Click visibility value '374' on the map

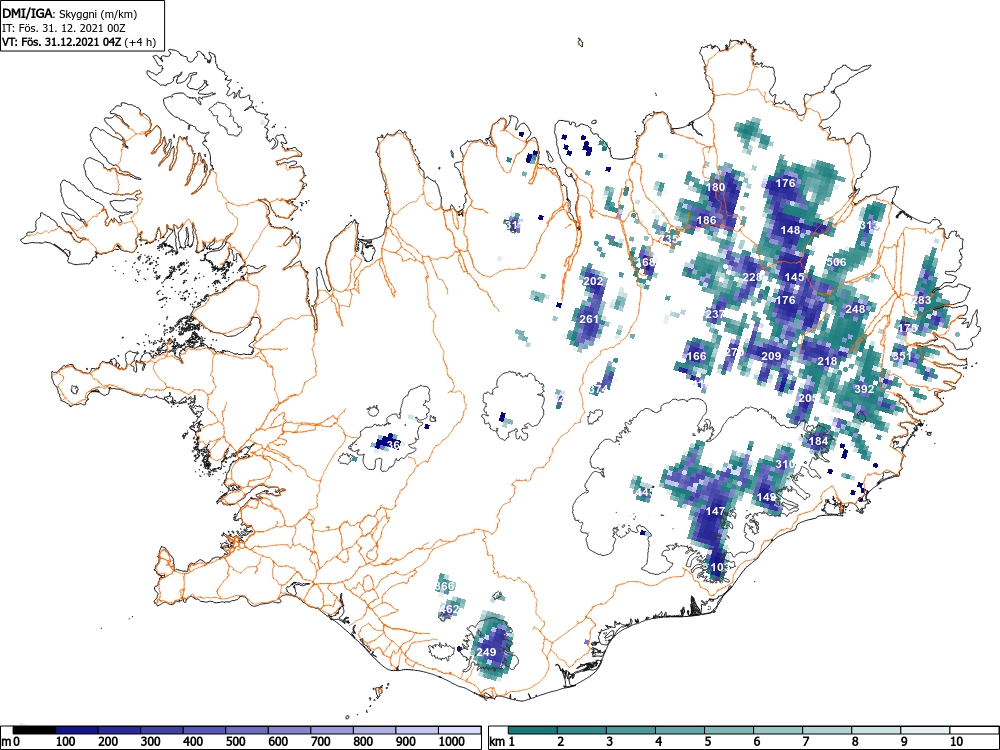tap(599, 388)
